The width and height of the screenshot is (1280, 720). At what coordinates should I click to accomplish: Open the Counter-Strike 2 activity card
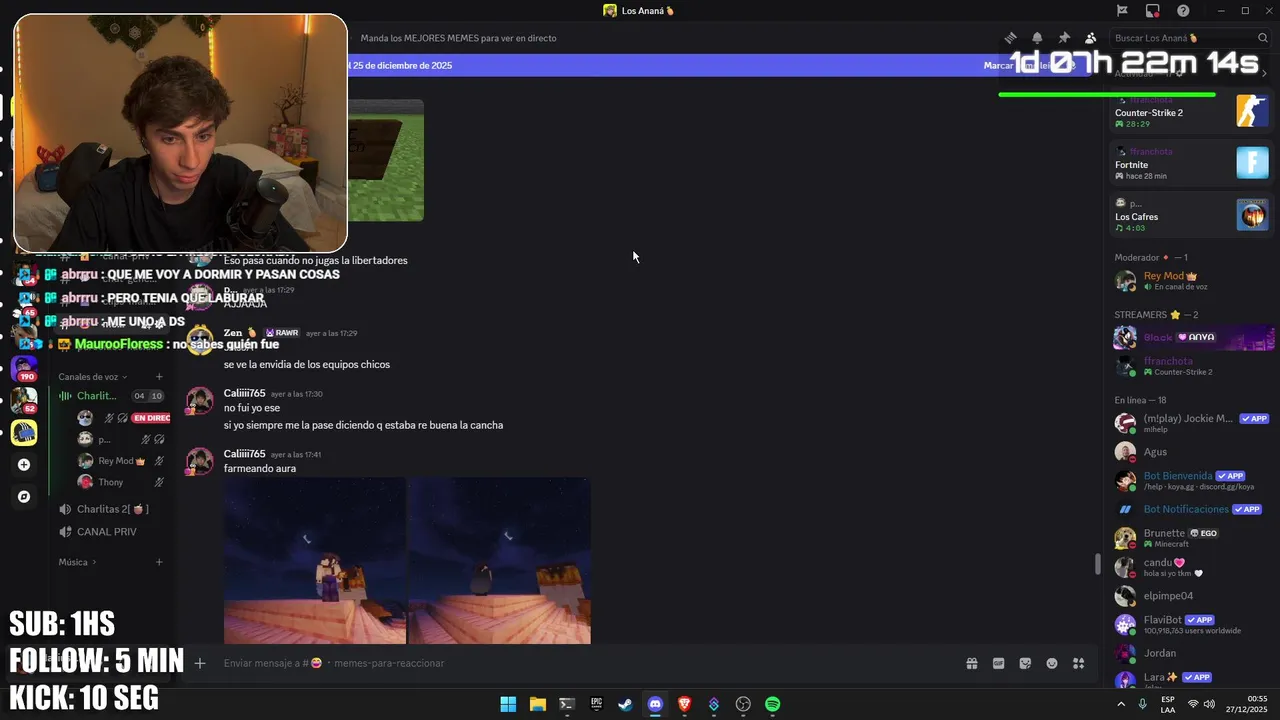1191,111
